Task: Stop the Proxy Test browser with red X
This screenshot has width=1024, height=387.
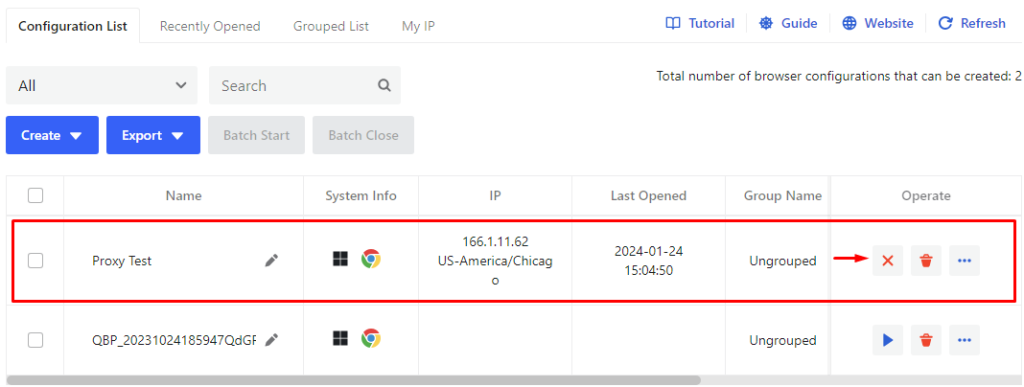Action: (888, 260)
